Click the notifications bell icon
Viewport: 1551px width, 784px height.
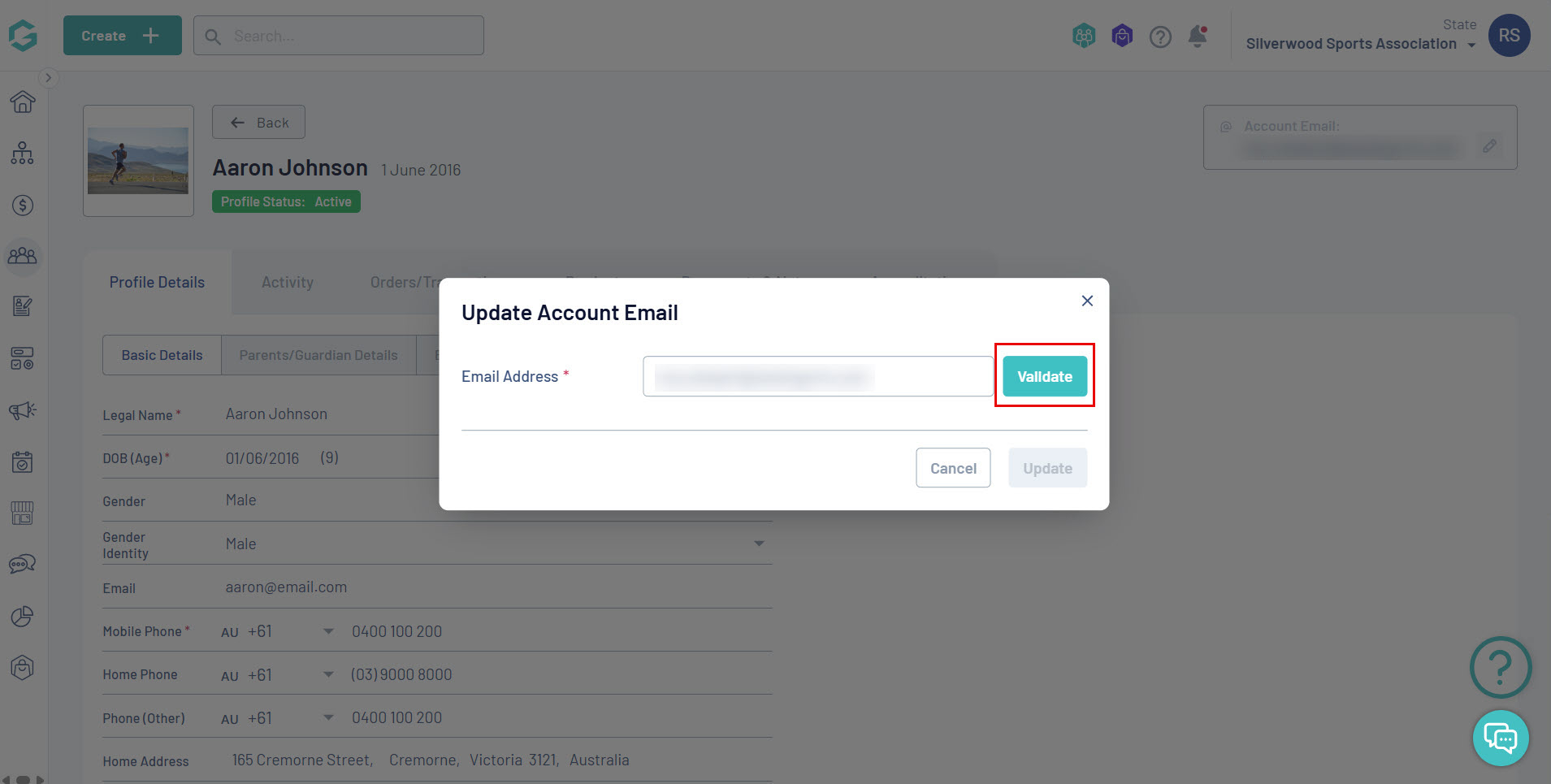[1198, 37]
